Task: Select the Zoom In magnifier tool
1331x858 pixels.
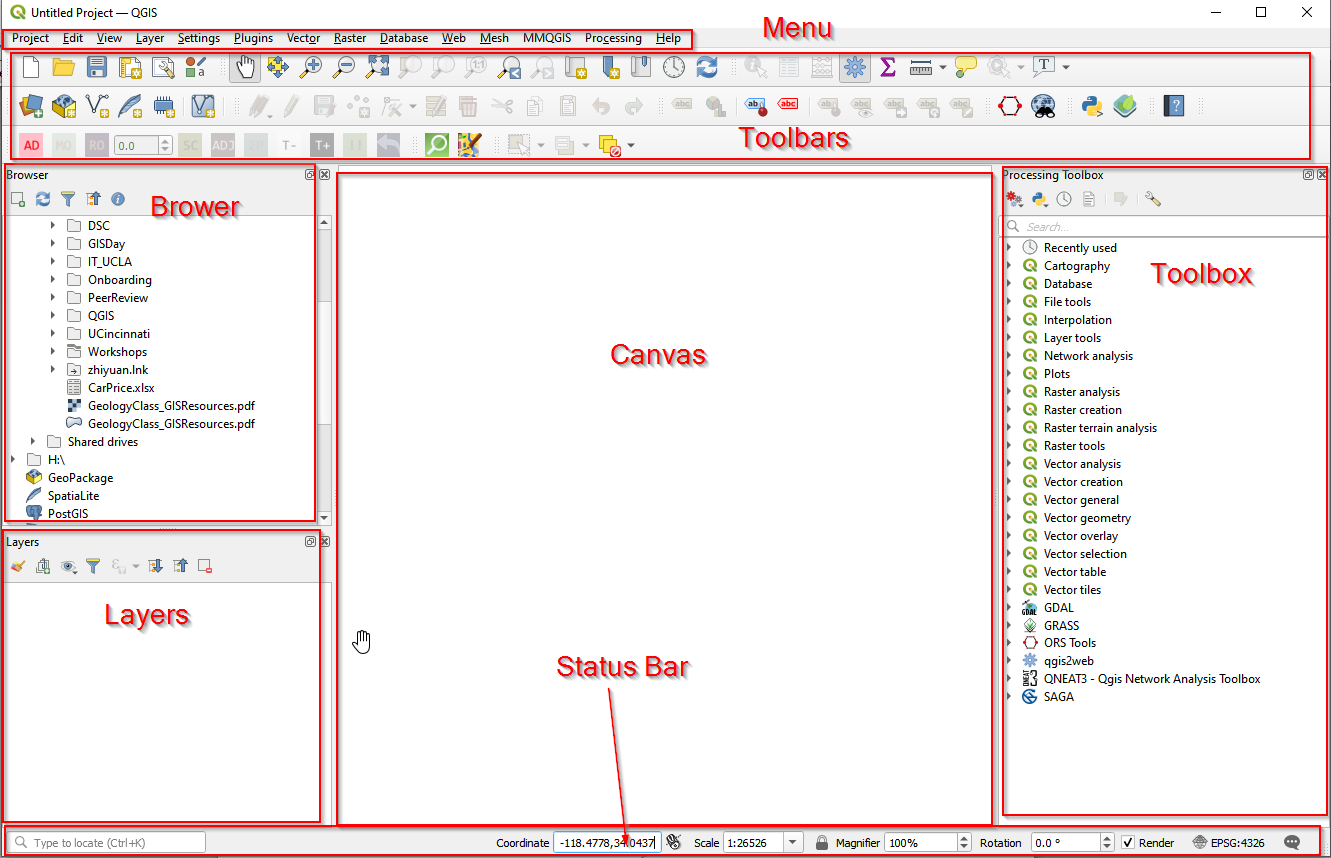Action: [x=311, y=67]
